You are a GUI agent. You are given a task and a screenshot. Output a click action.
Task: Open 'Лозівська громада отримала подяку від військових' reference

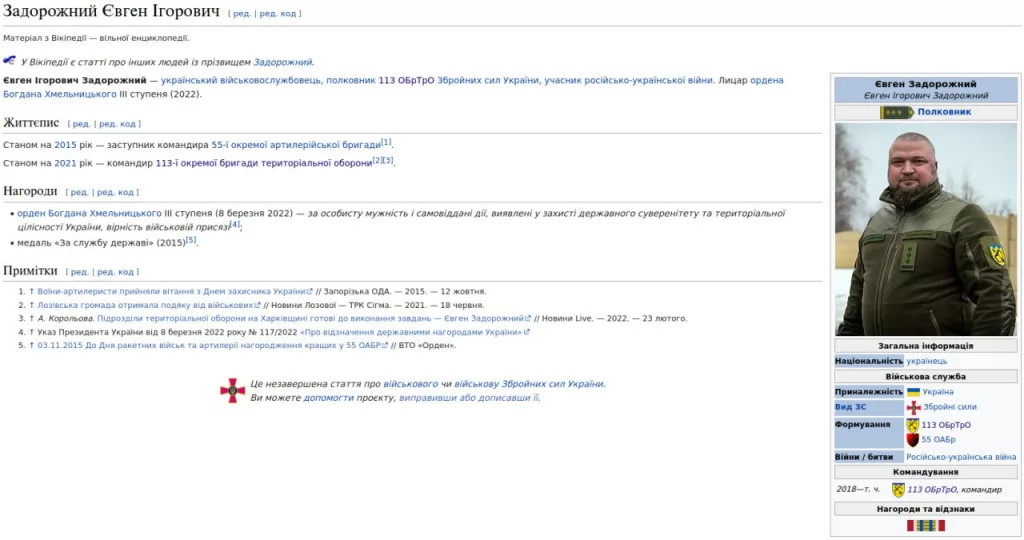pos(144,305)
